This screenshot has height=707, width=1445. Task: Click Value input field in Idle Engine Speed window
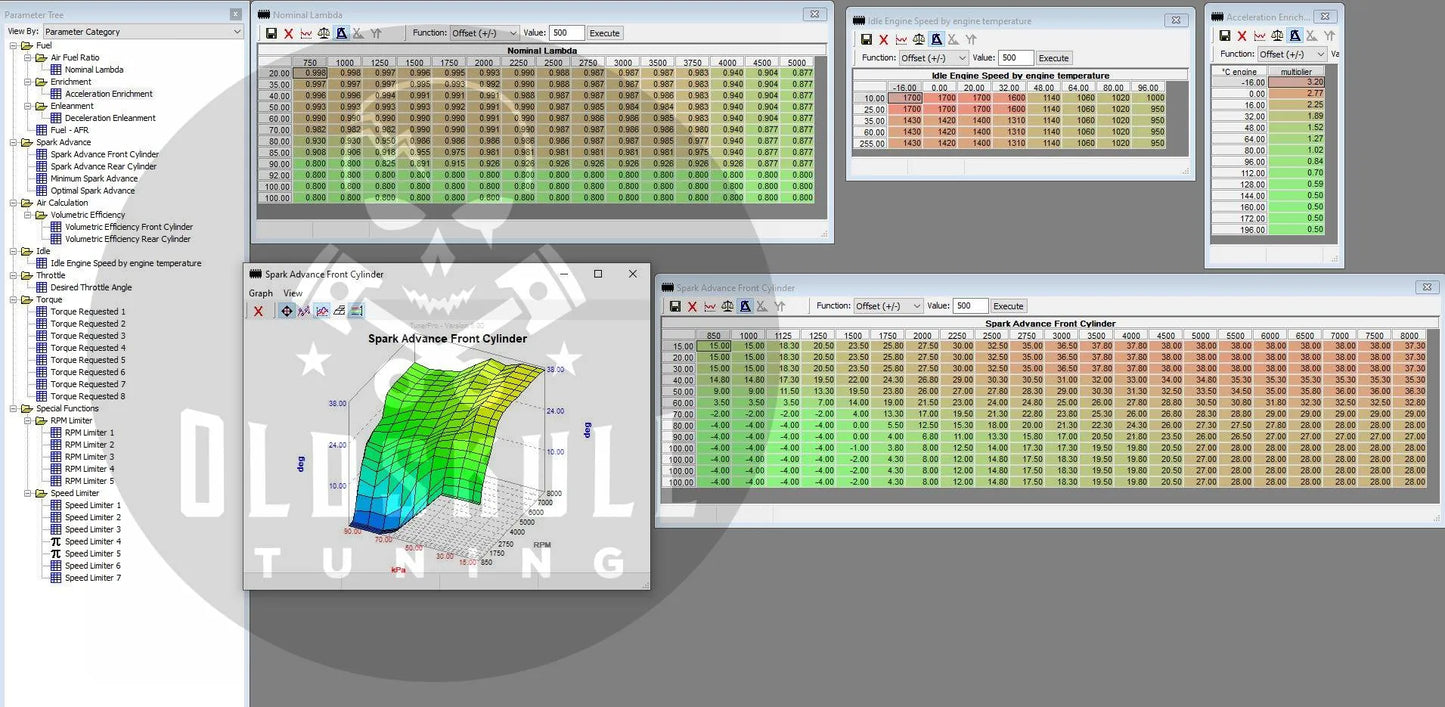[1014, 58]
